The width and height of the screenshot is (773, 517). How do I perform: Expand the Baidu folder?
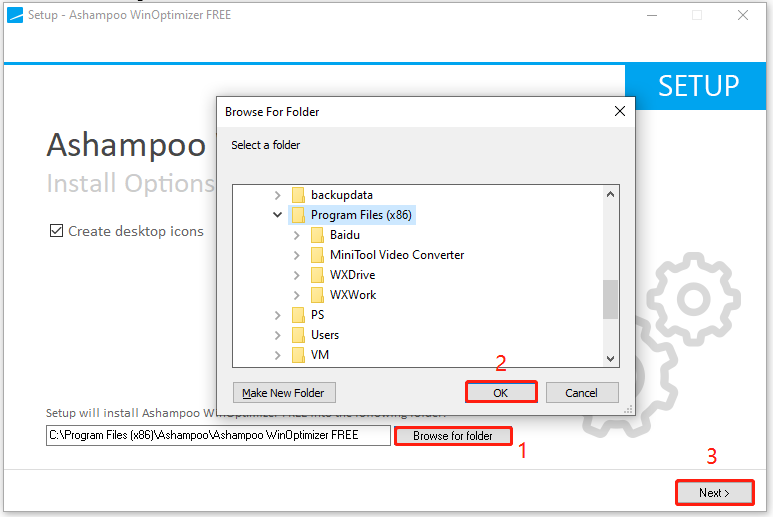pos(296,235)
